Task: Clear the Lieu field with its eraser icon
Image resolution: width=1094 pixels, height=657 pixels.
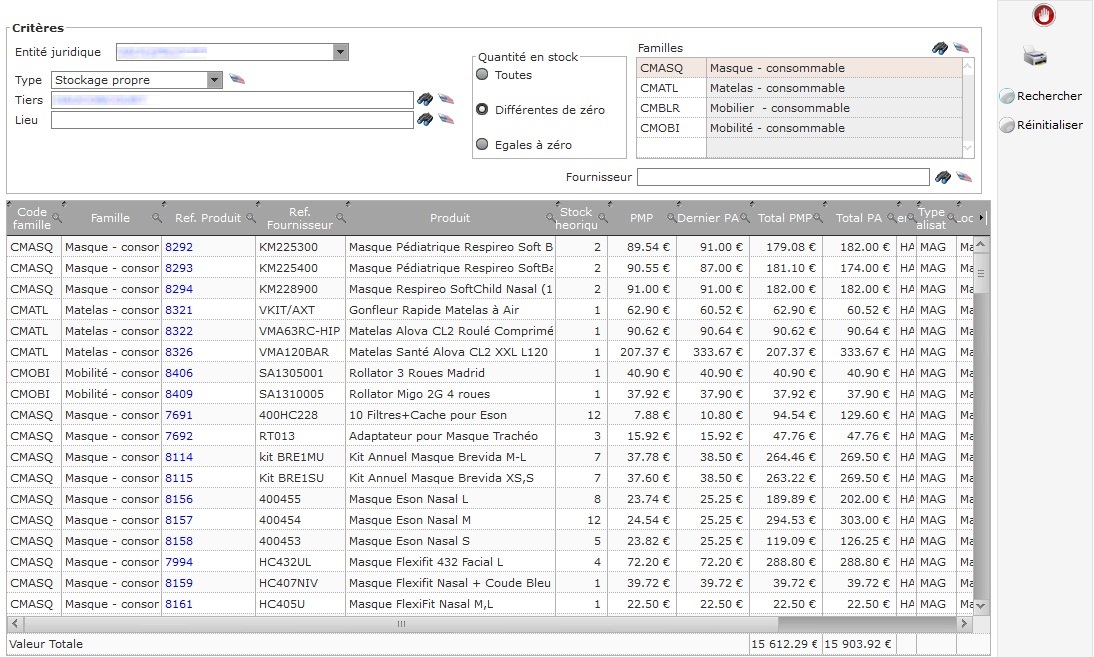Action: point(446,120)
